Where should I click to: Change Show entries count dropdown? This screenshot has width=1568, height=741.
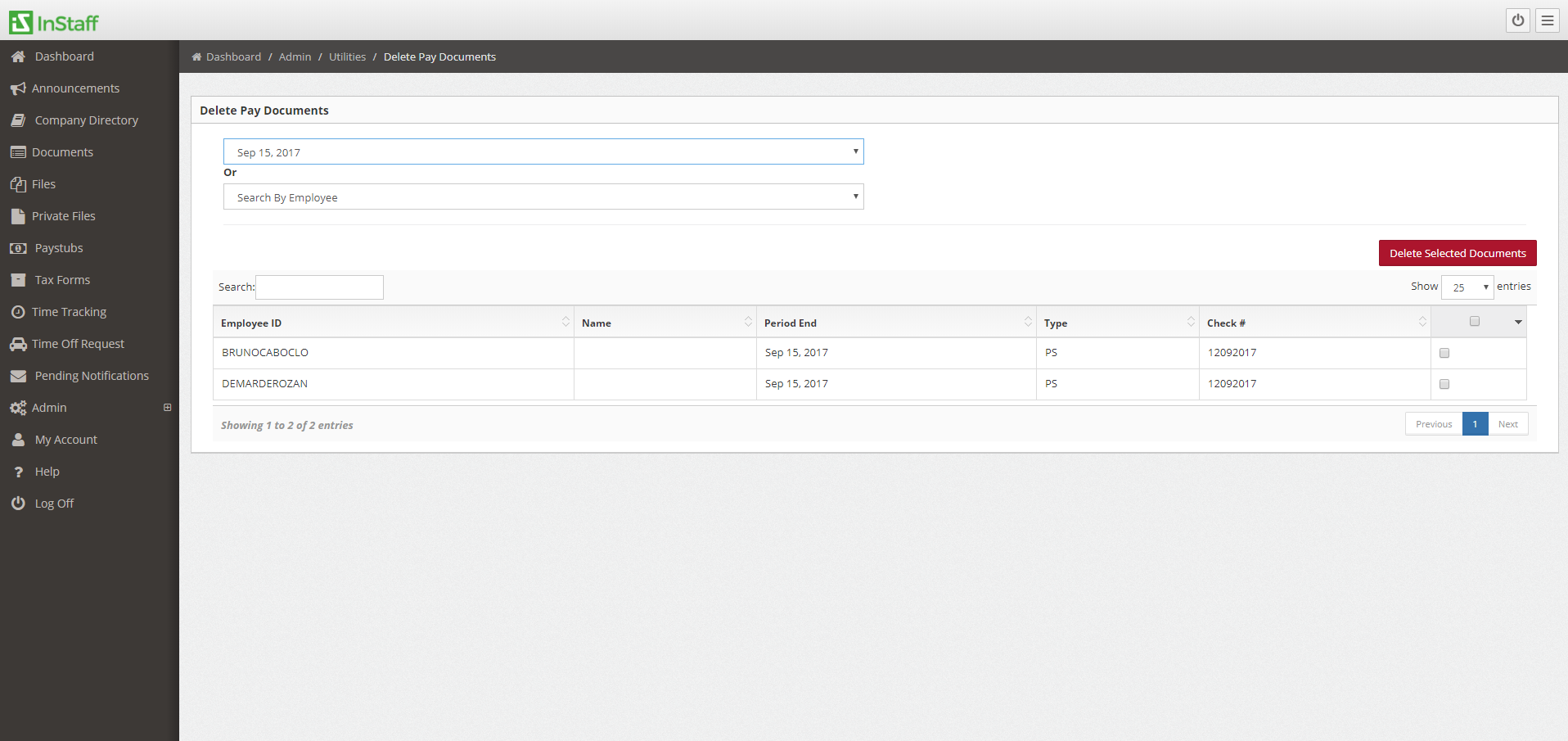pos(1467,287)
